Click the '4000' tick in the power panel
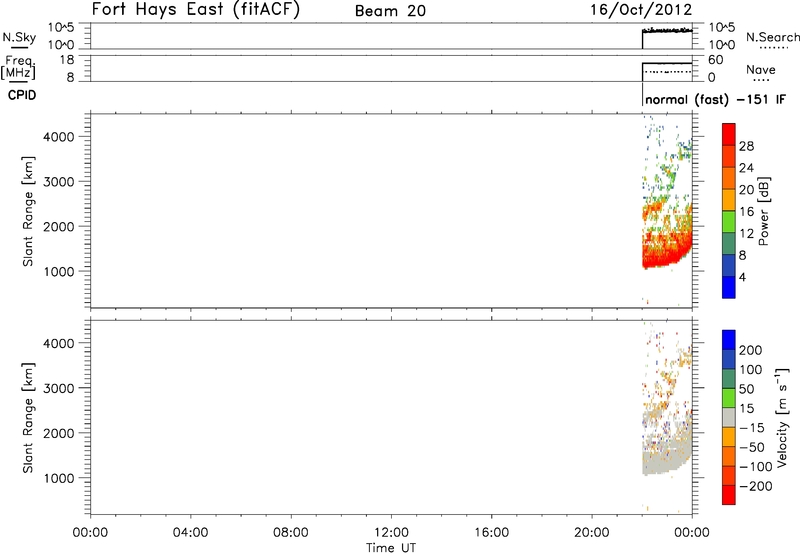The height and width of the screenshot is (554, 800). click(59, 137)
